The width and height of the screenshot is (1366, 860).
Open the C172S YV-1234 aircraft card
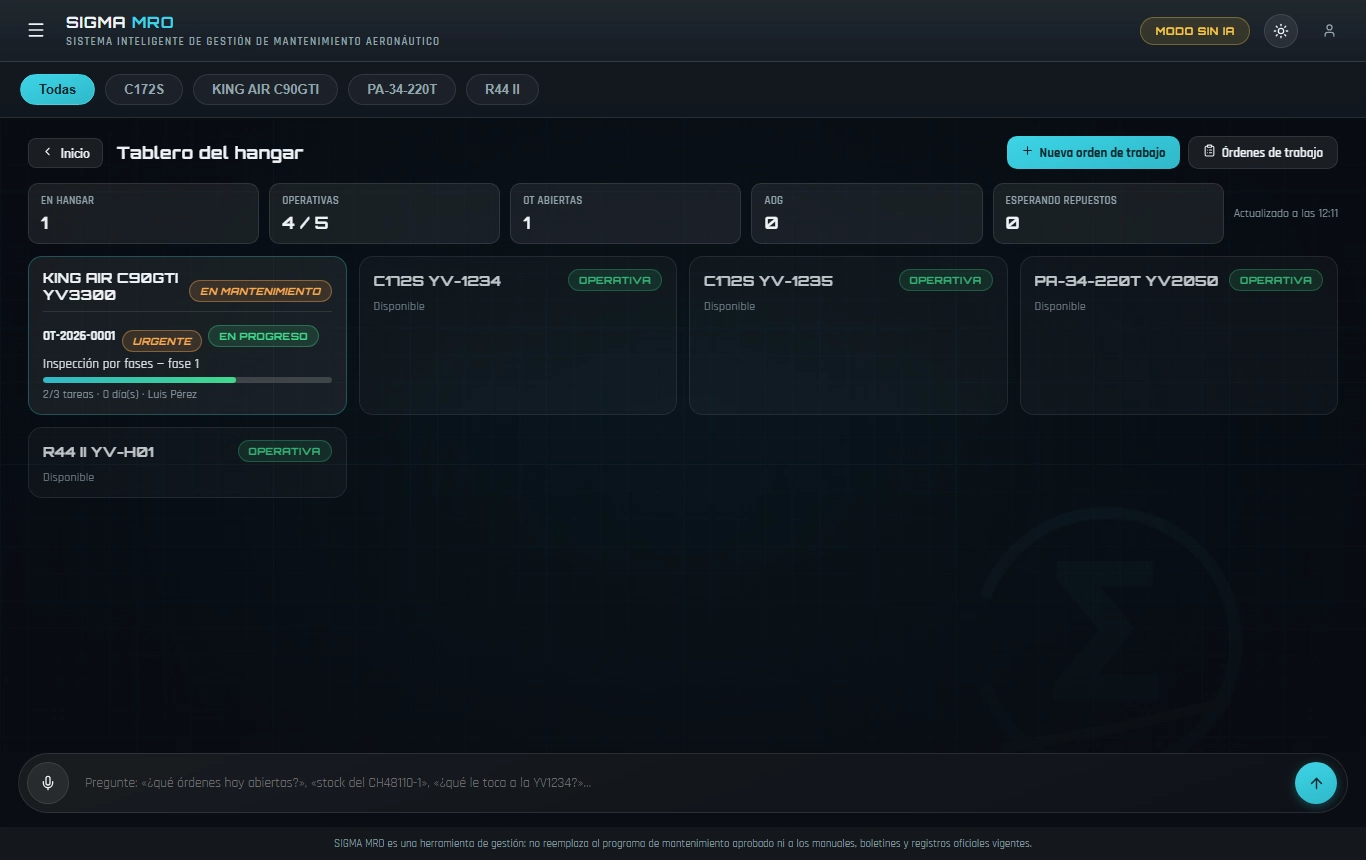[x=518, y=335]
